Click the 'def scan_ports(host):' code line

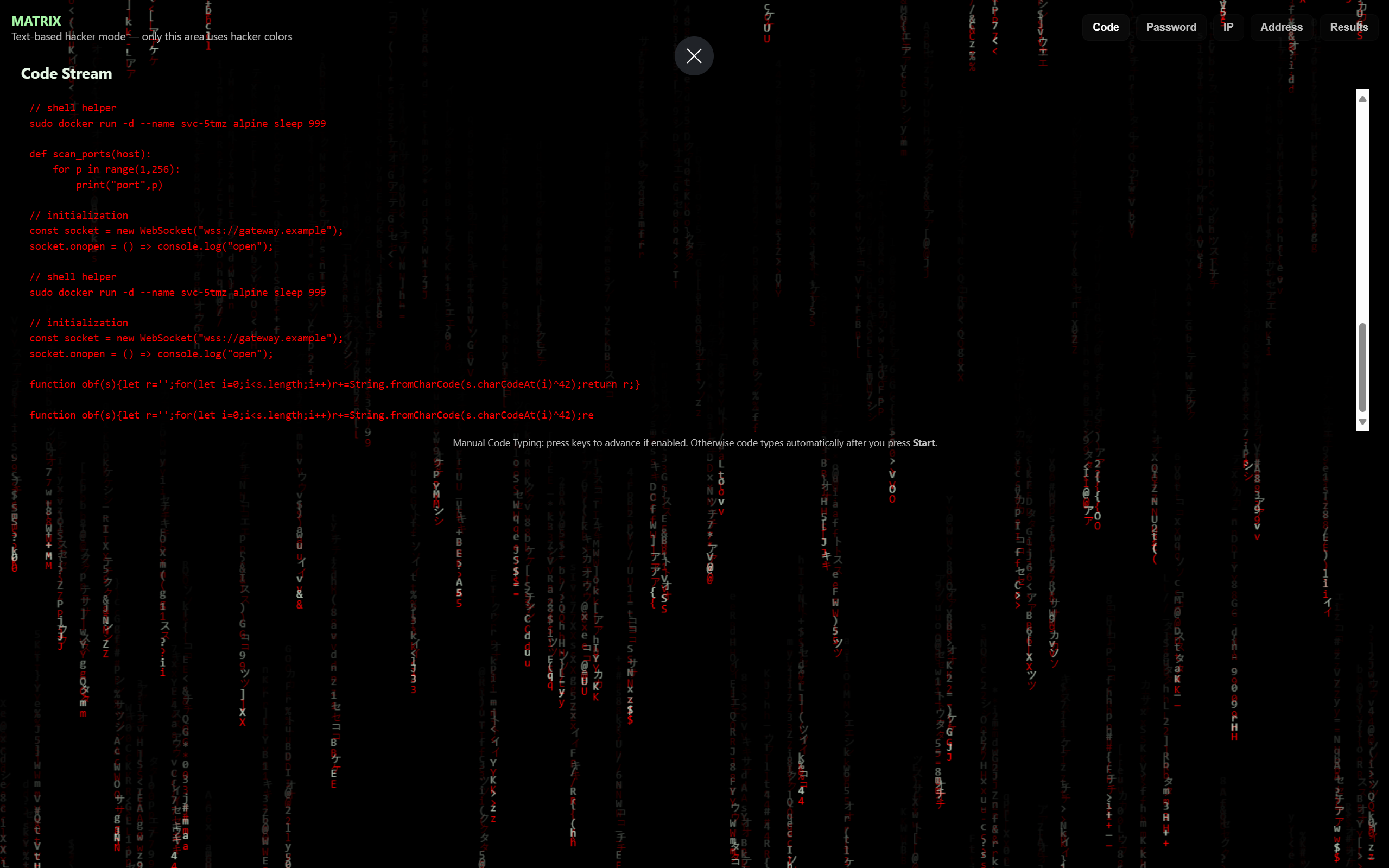point(90,154)
